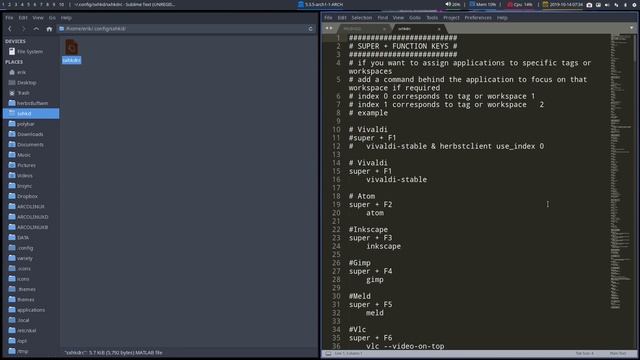The height and width of the screenshot is (360, 640).
Task: Reload the current folder view
Action: 310,29
